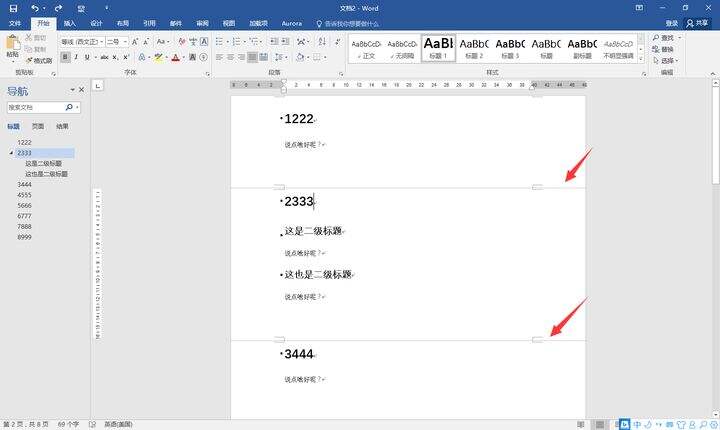Screen dimensions: 720x430
Task: Toggle Bold formatting button
Action: pyautogui.click(x=65, y=57)
